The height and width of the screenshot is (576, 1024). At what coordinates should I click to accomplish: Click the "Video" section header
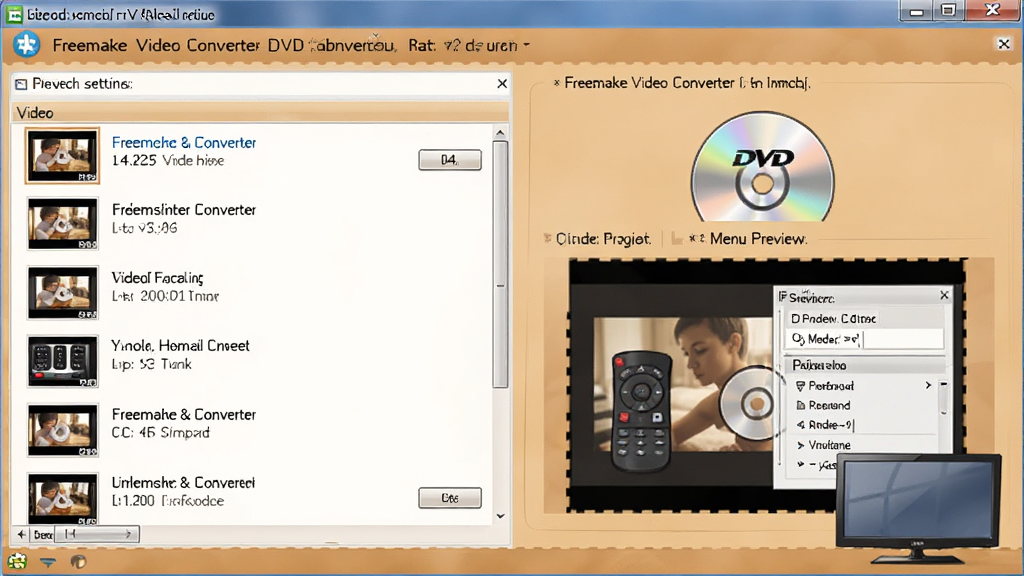click(260, 113)
